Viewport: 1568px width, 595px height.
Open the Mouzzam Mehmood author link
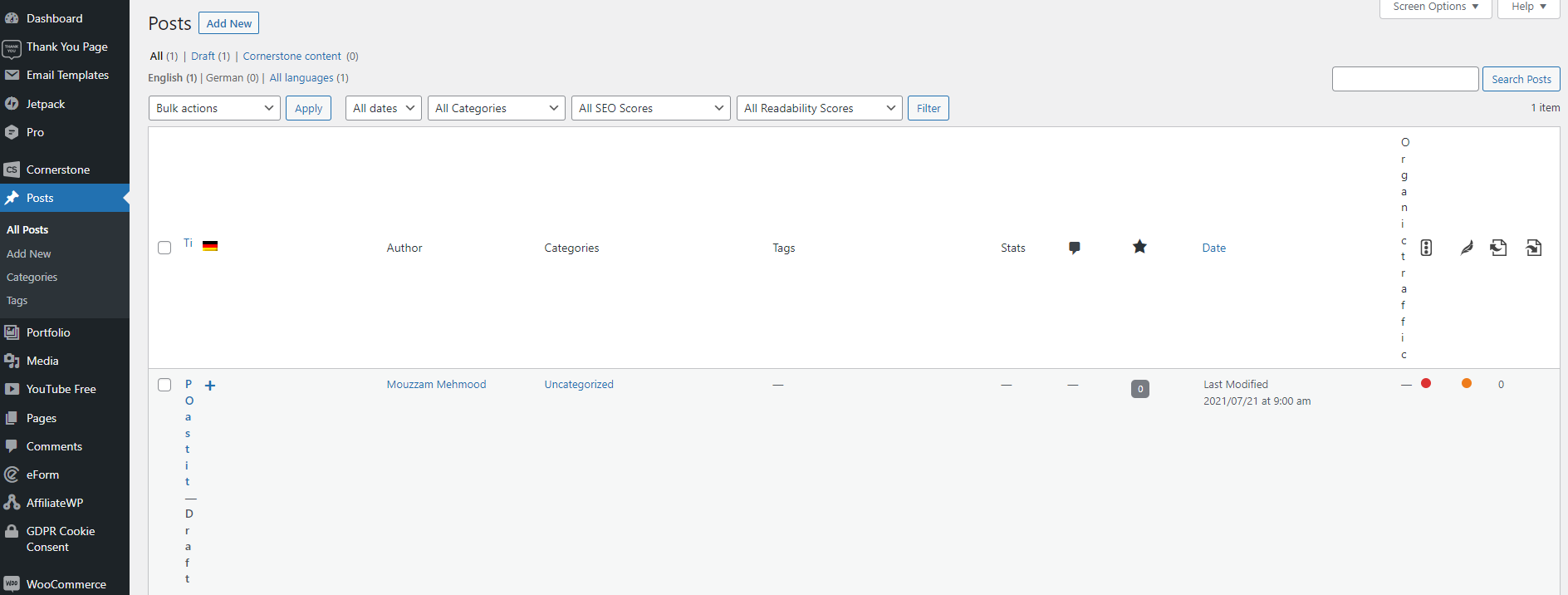[436, 385]
